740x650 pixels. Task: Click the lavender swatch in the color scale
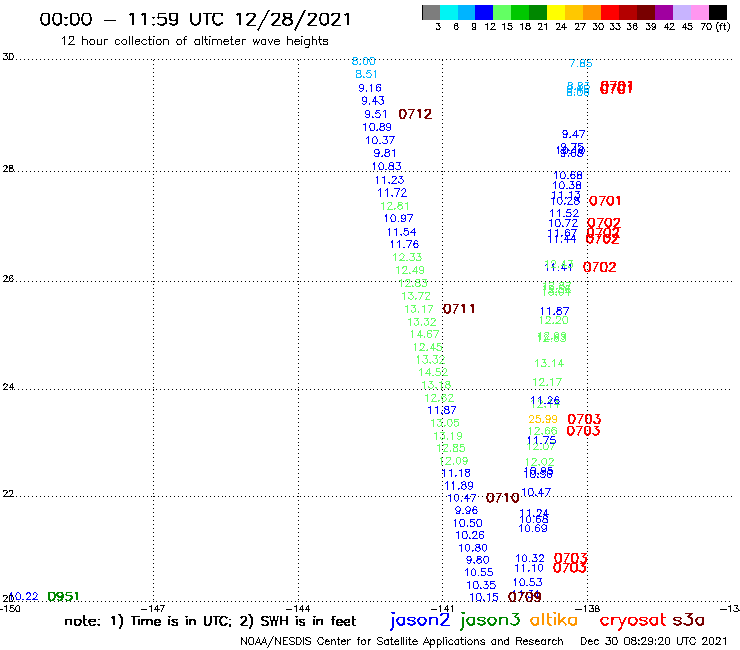tap(682, 12)
